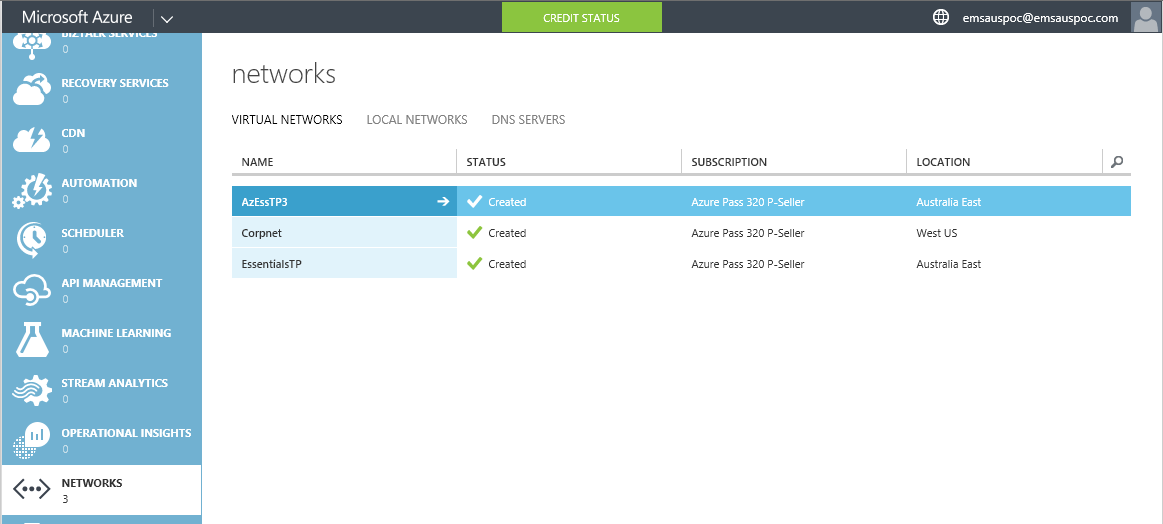Open CDN cloud lightning icon
This screenshot has height=524, width=1163.
point(32,140)
